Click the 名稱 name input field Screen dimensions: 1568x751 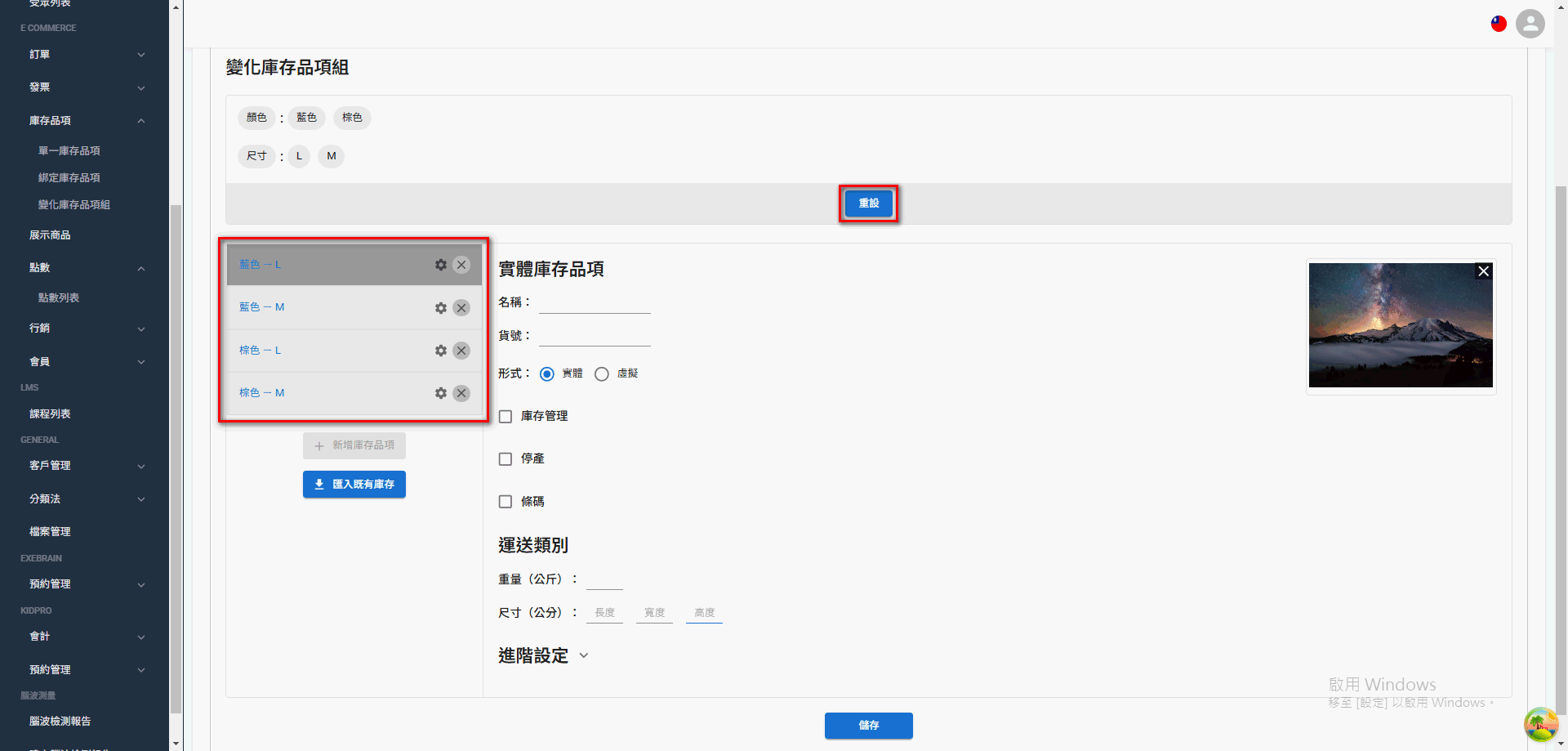595,303
